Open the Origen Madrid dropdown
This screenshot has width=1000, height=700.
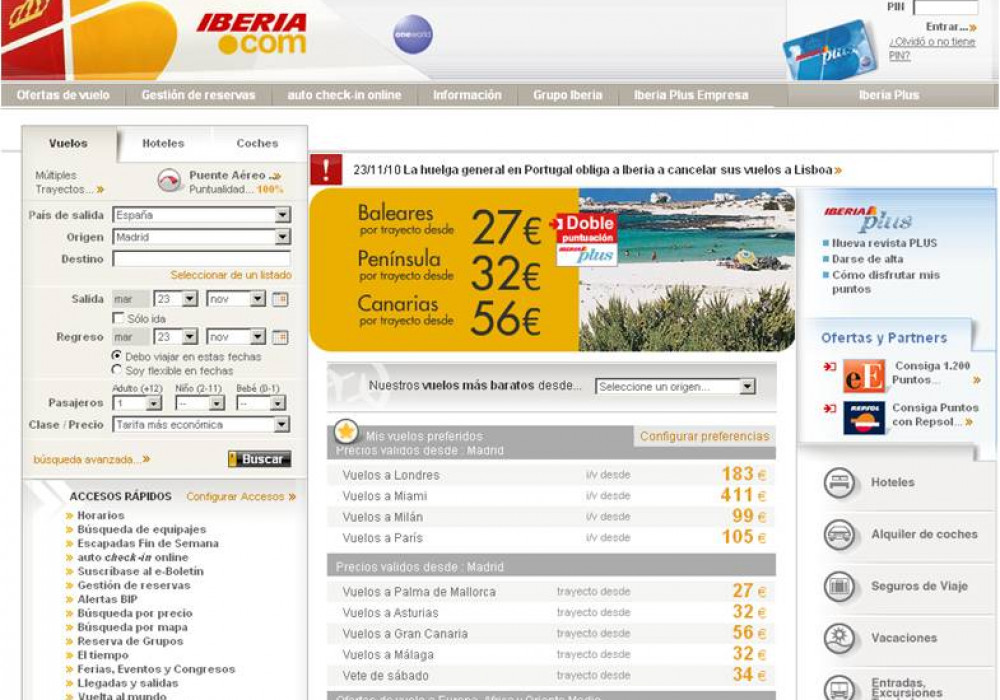[x=202, y=237]
